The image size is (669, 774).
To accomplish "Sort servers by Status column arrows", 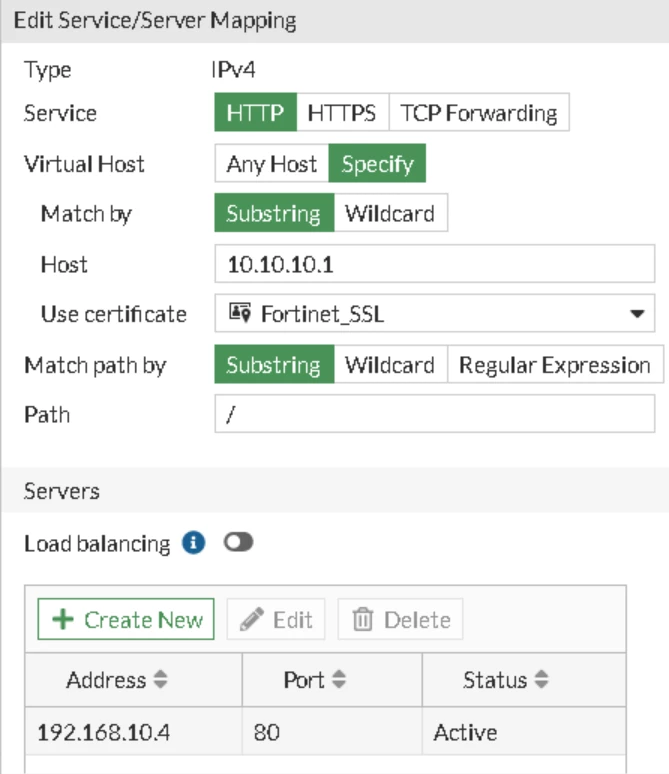I will click(x=542, y=679).
